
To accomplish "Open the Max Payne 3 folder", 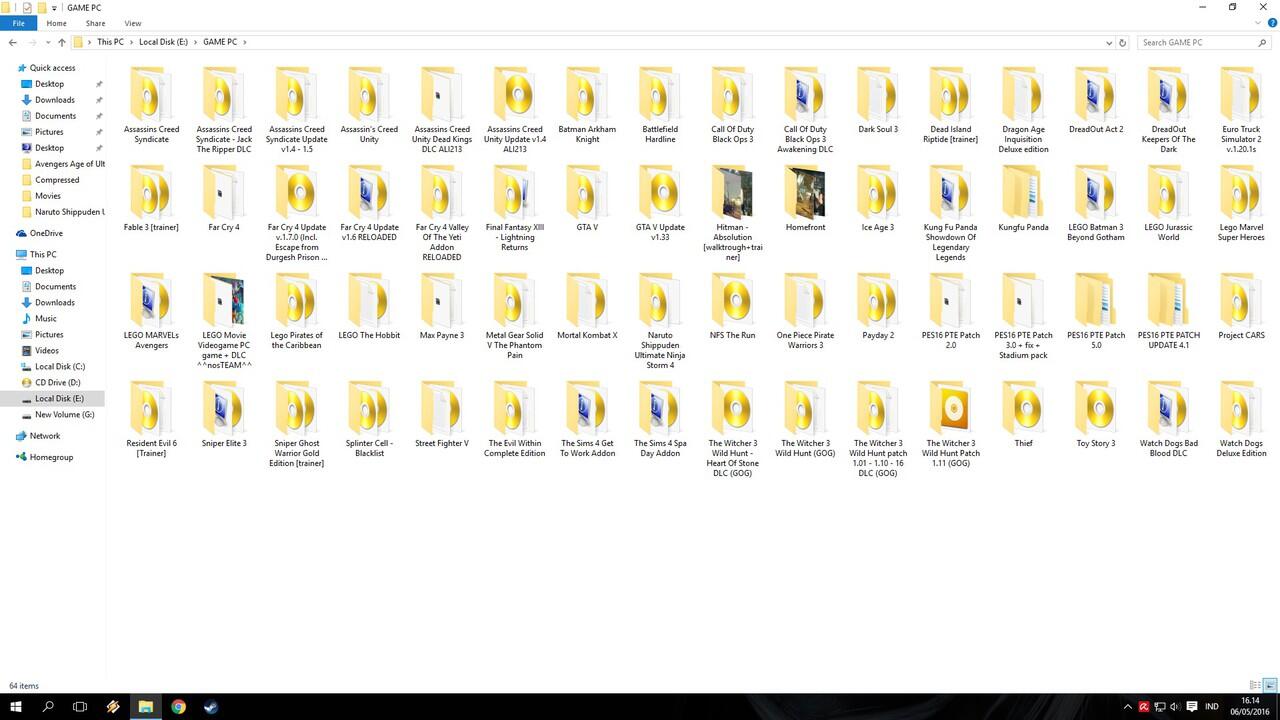I will [x=442, y=306].
